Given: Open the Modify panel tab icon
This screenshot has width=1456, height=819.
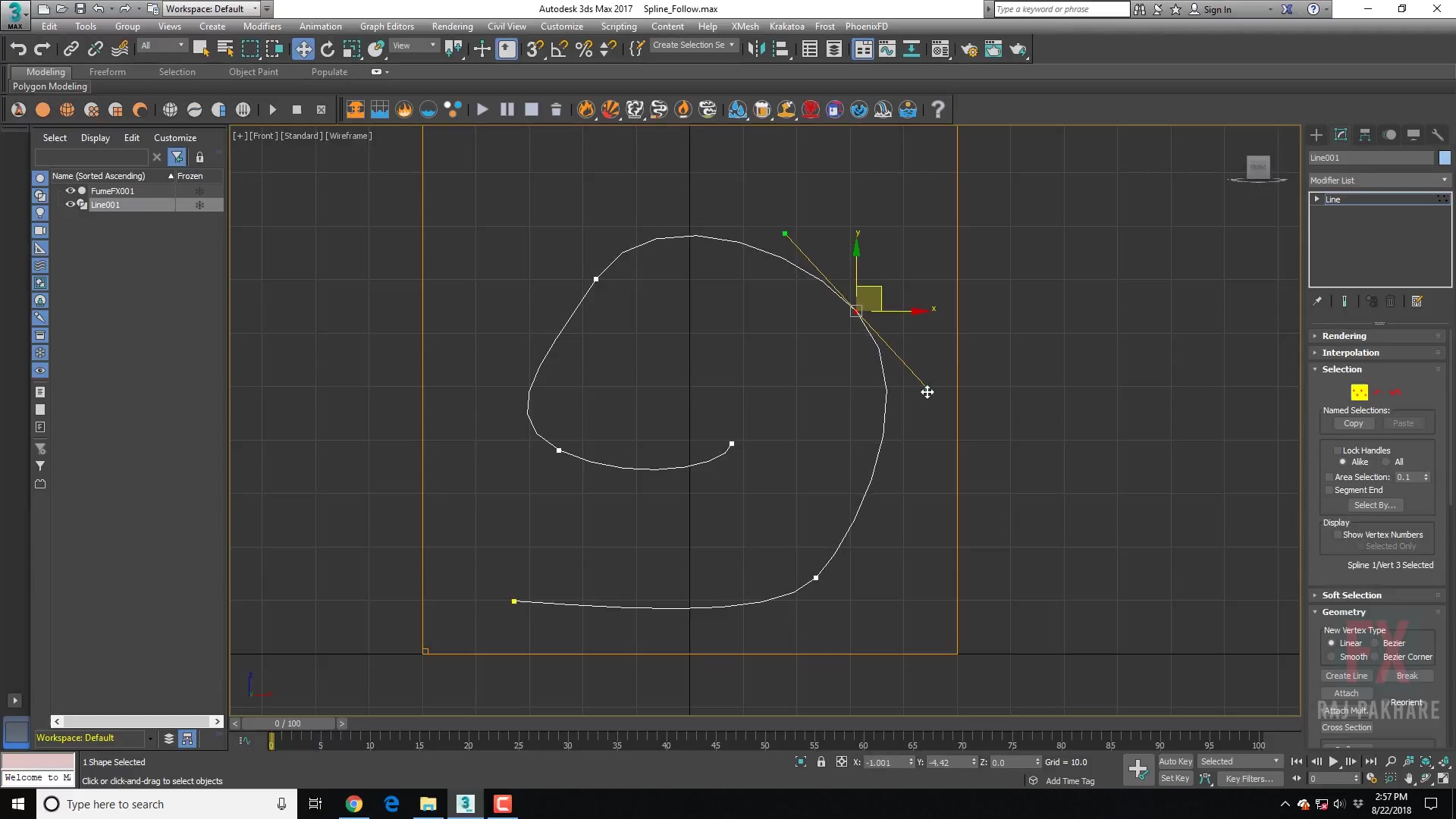Looking at the screenshot, I should point(1340,135).
